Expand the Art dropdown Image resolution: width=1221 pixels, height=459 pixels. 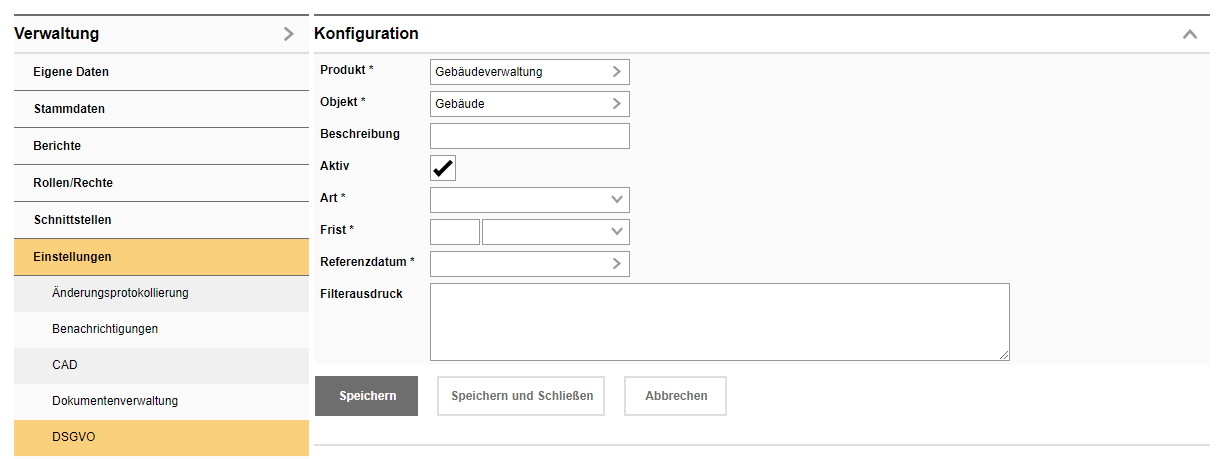coord(617,200)
